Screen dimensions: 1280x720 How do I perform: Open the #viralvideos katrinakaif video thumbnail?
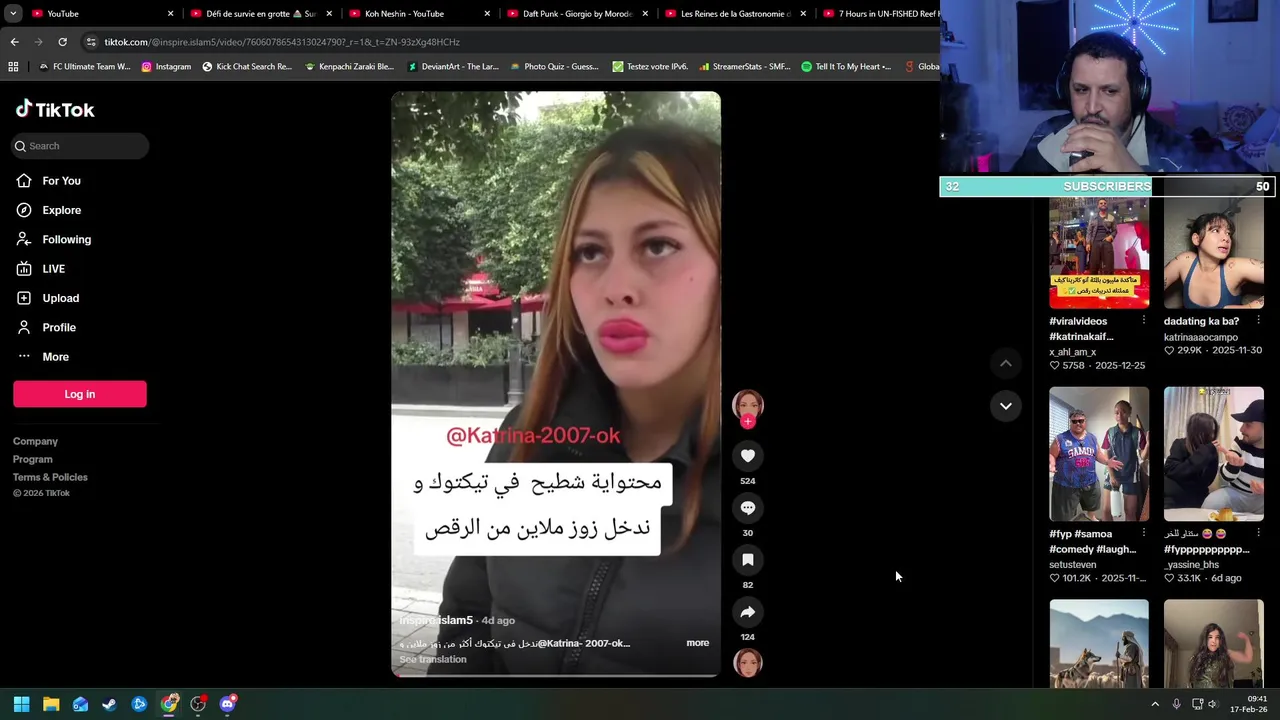[x=1099, y=254]
